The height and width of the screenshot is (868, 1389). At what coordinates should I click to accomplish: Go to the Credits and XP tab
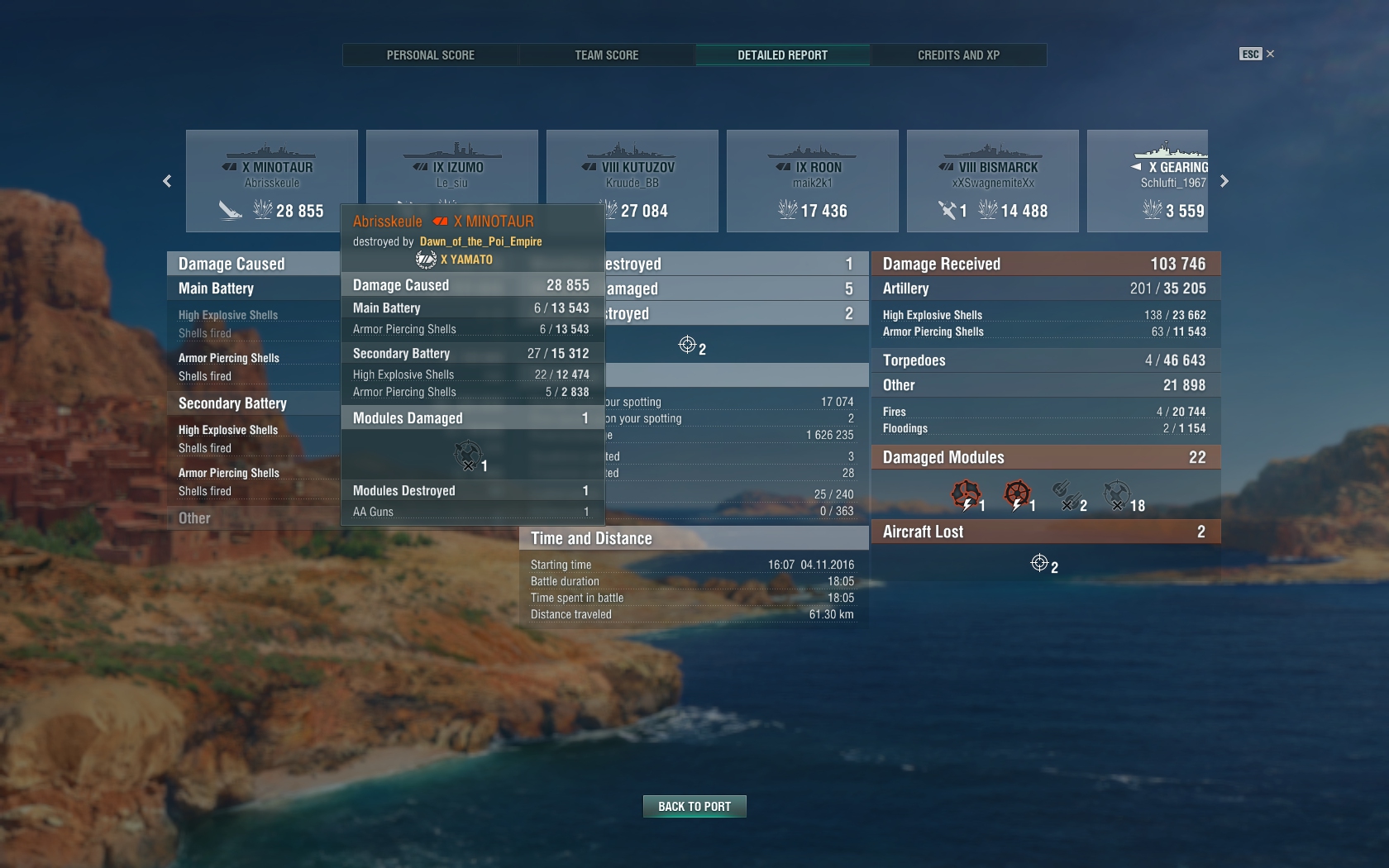click(x=959, y=55)
